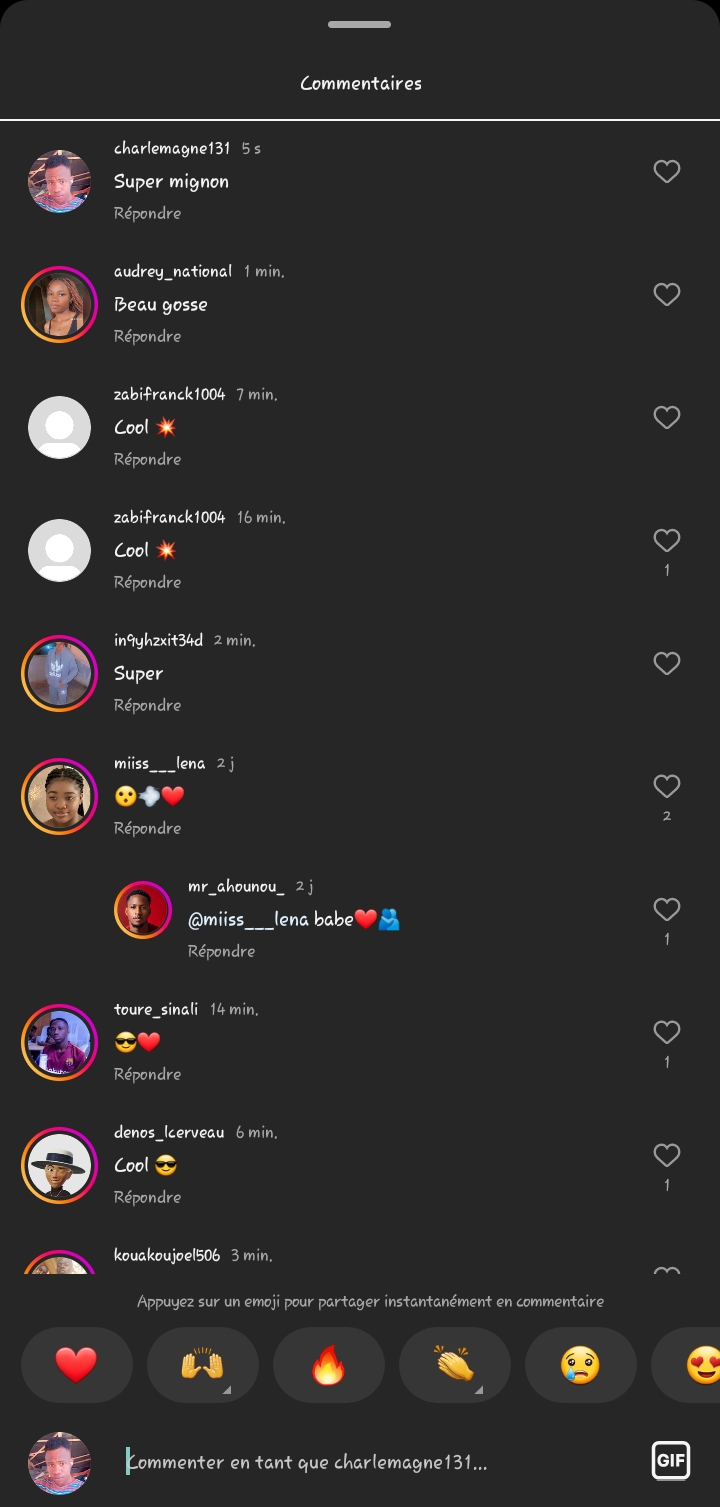Reply to in9yhzxit34d's "Super" comment

(x=147, y=705)
